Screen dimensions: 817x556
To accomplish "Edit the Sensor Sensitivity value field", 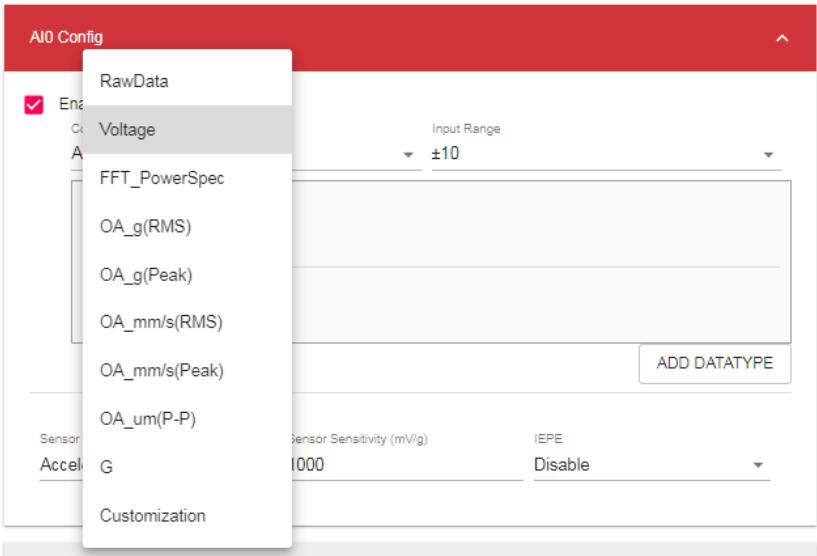I will (x=406, y=464).
